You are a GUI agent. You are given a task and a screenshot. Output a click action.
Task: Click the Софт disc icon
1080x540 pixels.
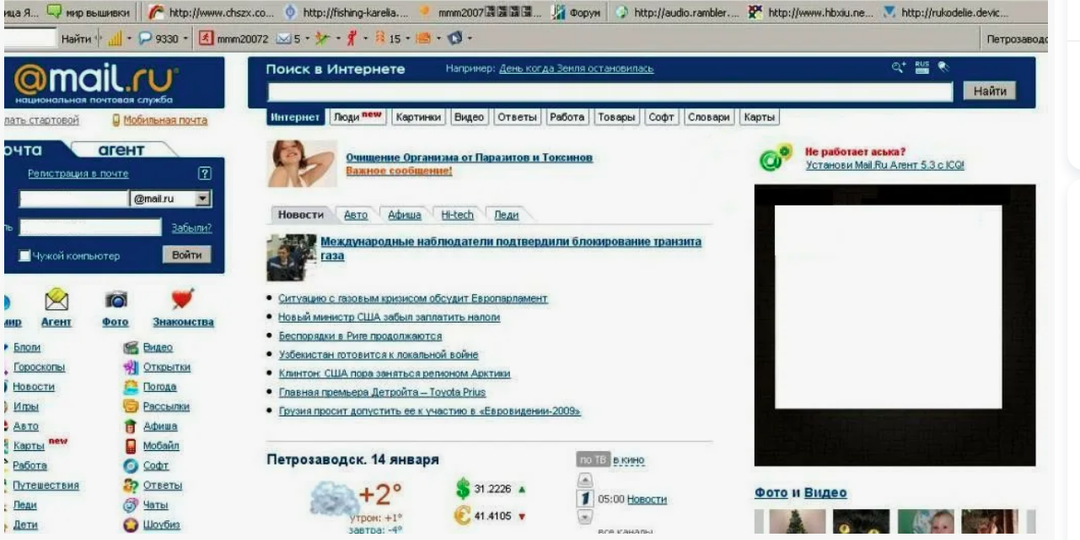click(131, 466)
